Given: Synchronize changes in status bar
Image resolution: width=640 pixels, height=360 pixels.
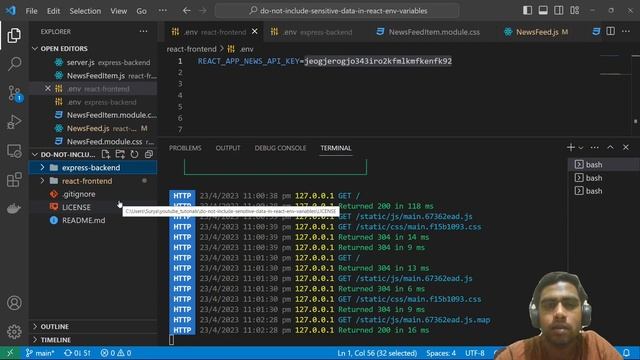Looking at the screenshot, I should point(77,353).
